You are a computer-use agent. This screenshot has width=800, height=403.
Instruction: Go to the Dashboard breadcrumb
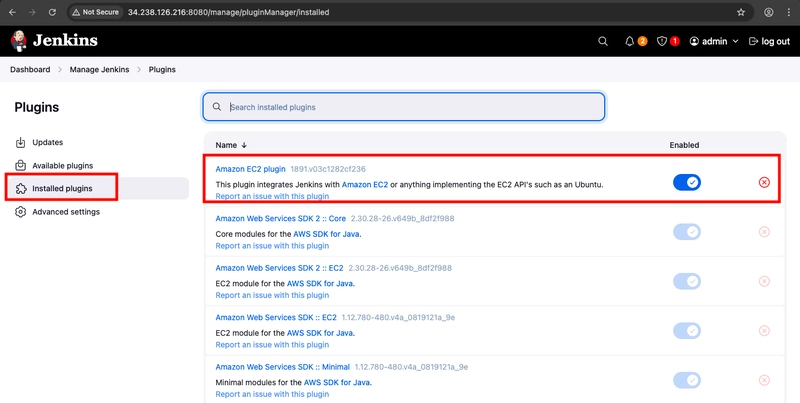30,69
